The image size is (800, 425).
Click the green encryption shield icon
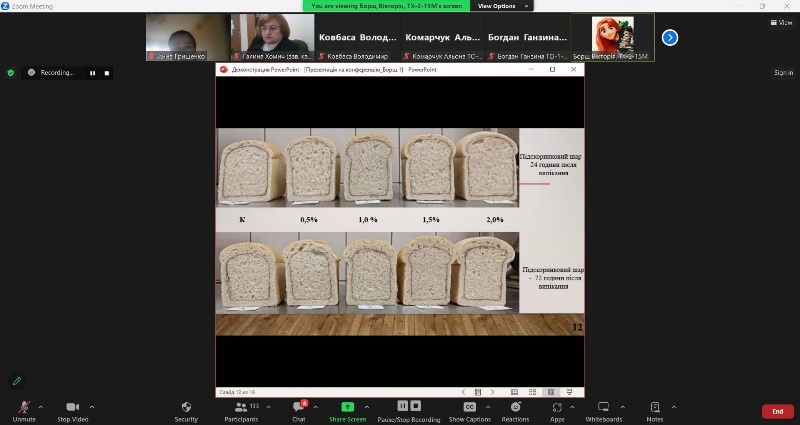[11, 73]
